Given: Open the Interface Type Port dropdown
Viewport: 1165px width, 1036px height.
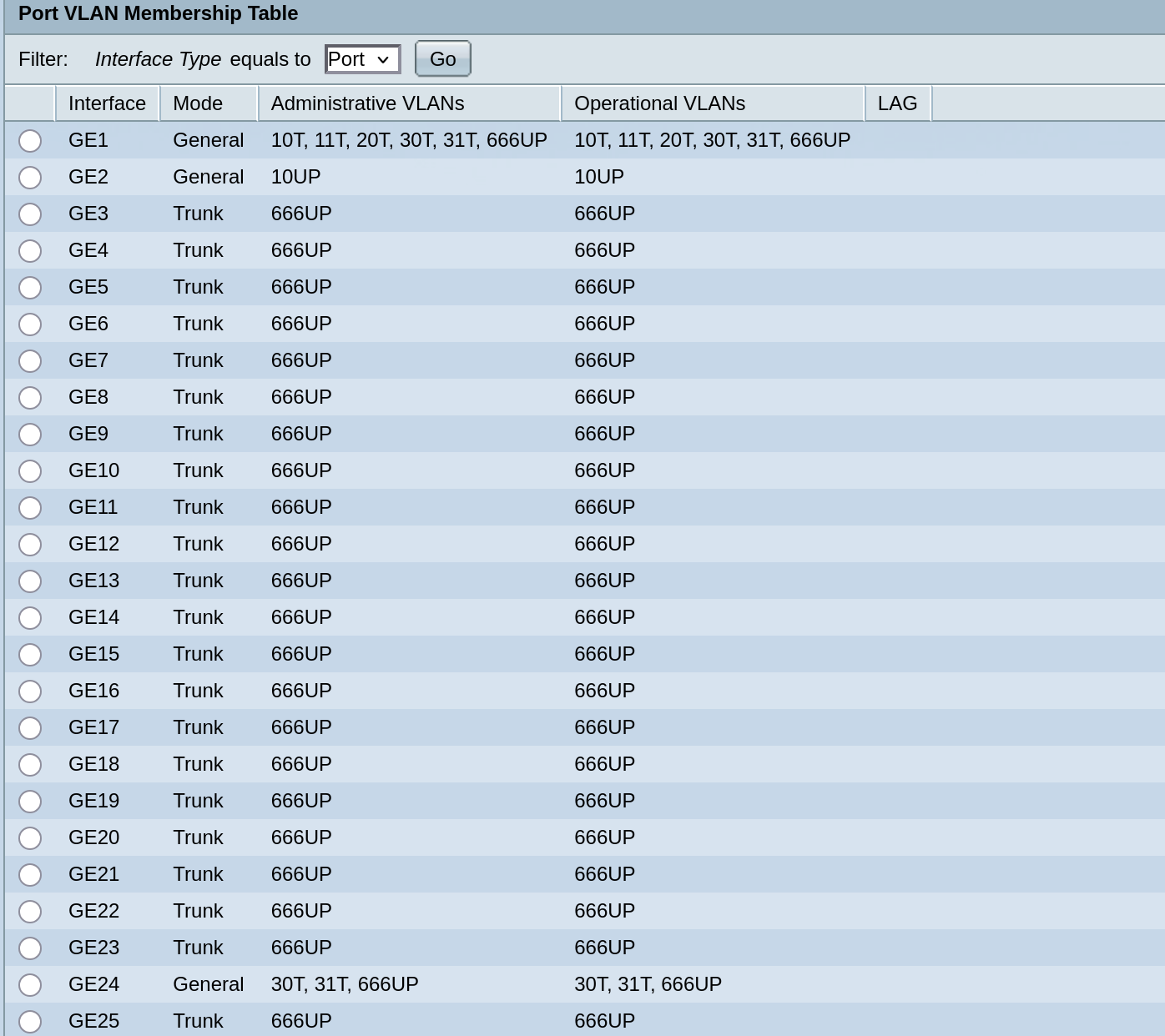Looking at the screenshot, I should [362, 59].
